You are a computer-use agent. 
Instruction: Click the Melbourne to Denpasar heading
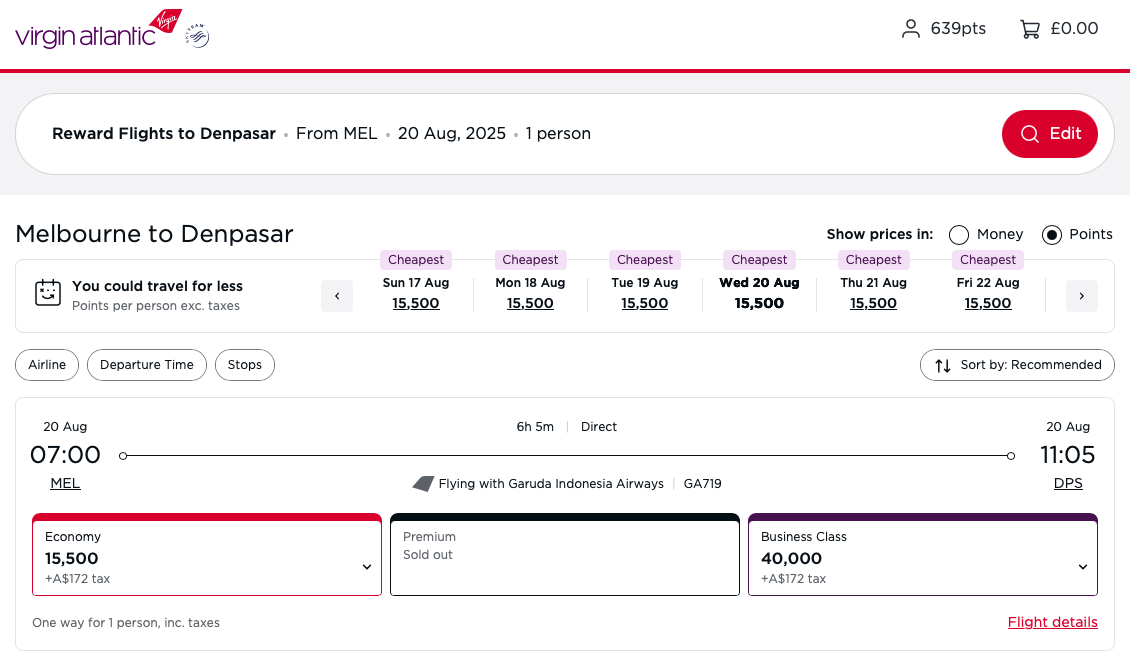(154, 234)
